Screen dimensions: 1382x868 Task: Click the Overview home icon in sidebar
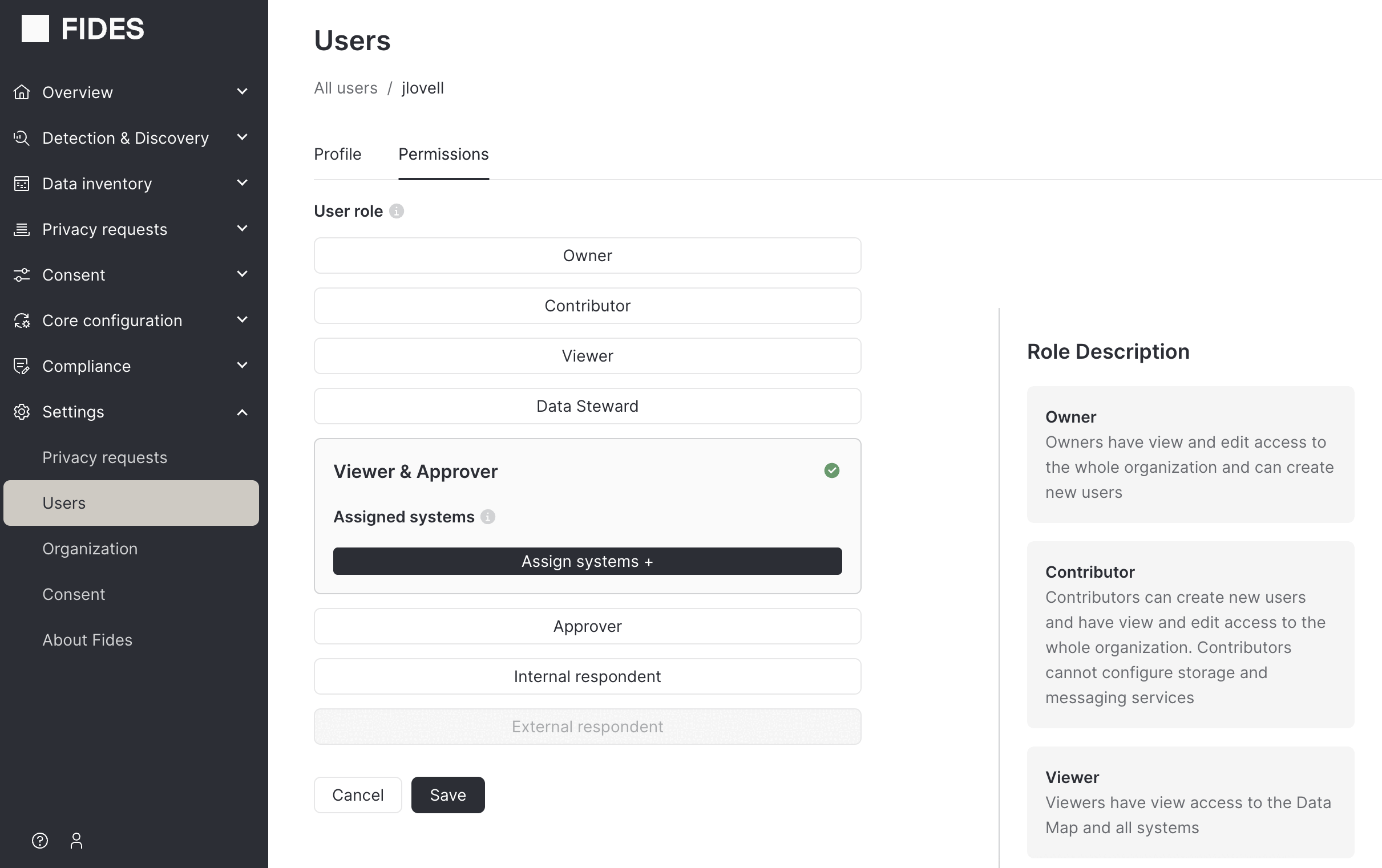pos(22,92)
